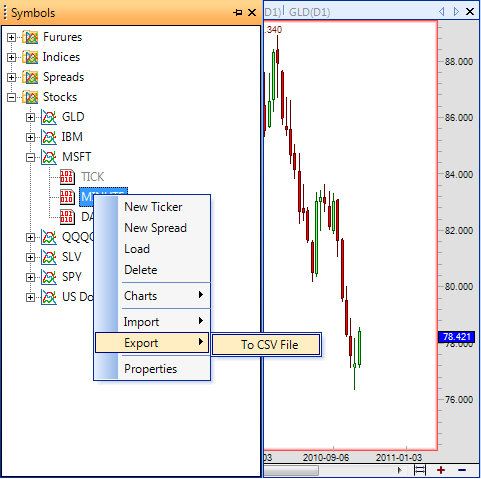The height and width of the screenshot is (479, 481).
Task: Expand the Indices folder node
Action: click(11, 57)
